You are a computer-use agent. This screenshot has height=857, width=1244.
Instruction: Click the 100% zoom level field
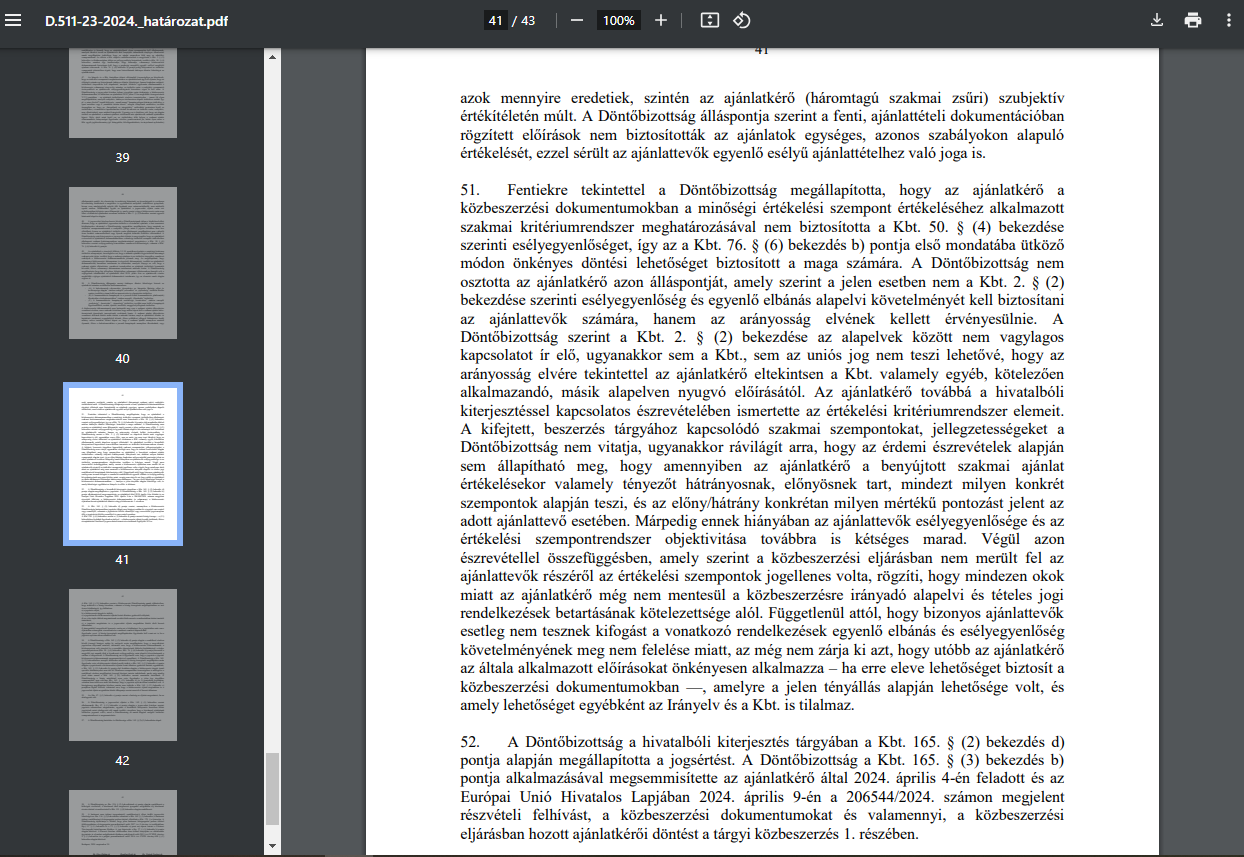[618, 20]
